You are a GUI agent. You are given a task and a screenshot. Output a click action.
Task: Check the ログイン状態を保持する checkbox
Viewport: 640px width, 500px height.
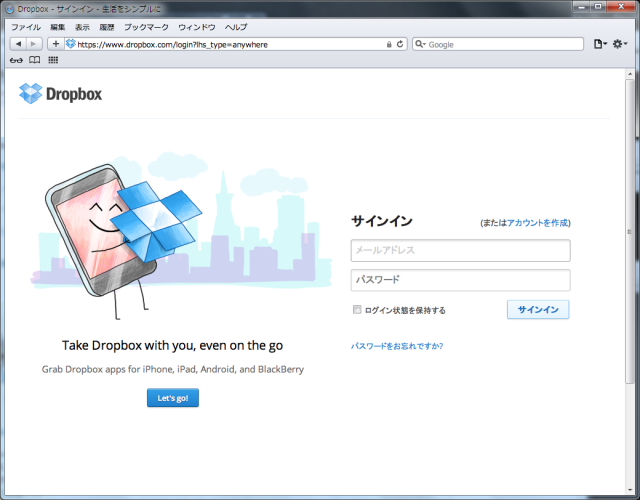click(357, 310)
